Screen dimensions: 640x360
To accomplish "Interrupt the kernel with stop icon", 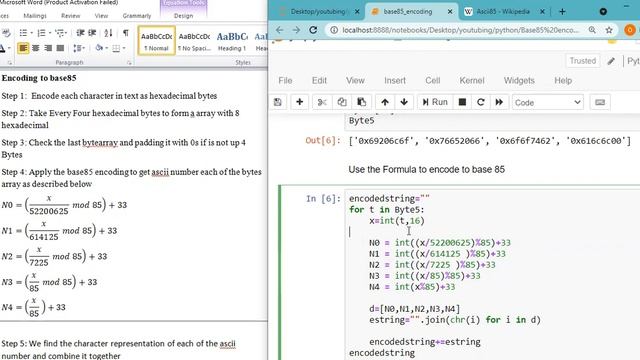I will pos(462,102).
